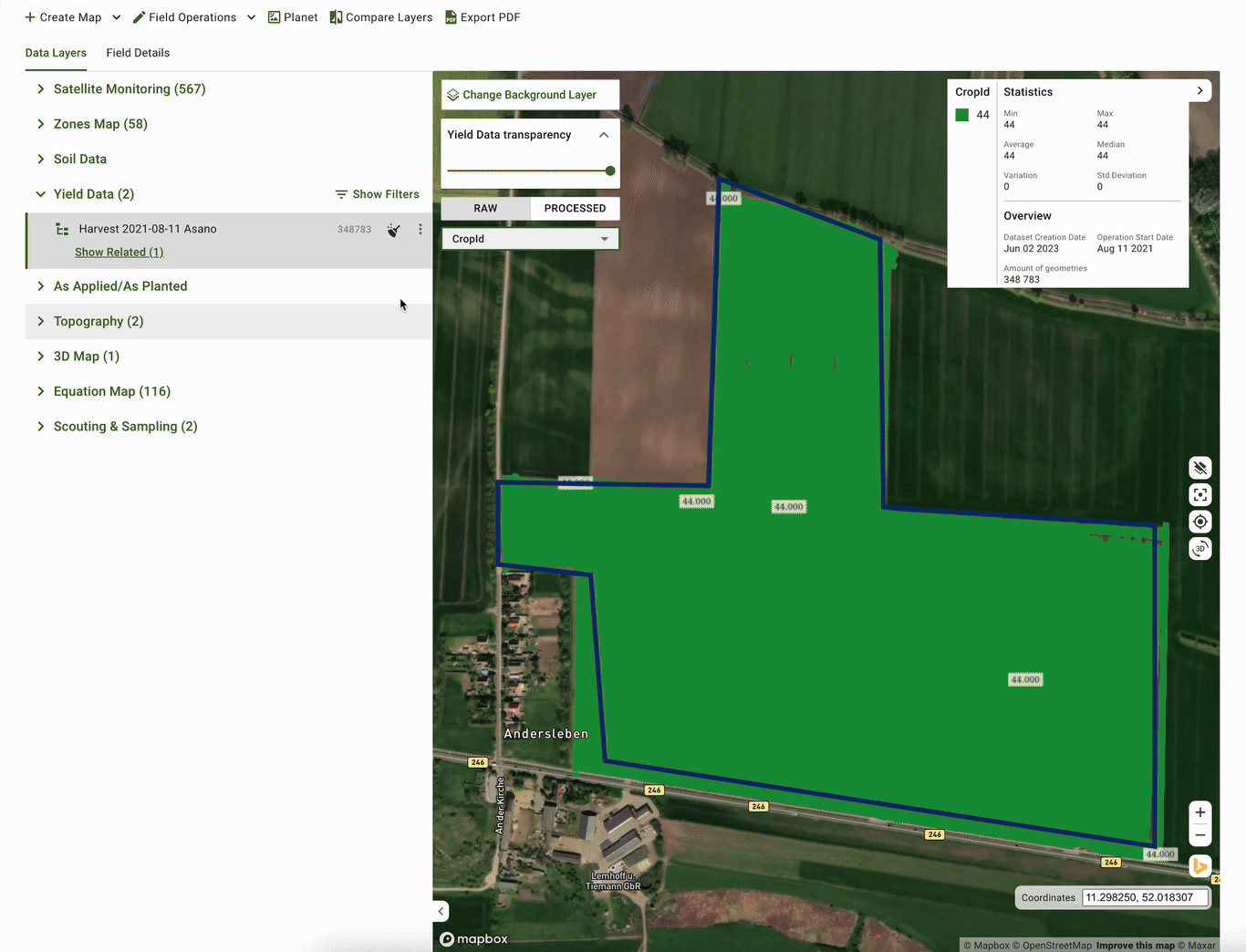
Task: Zoom out on the map
Action: [1199, 835]
